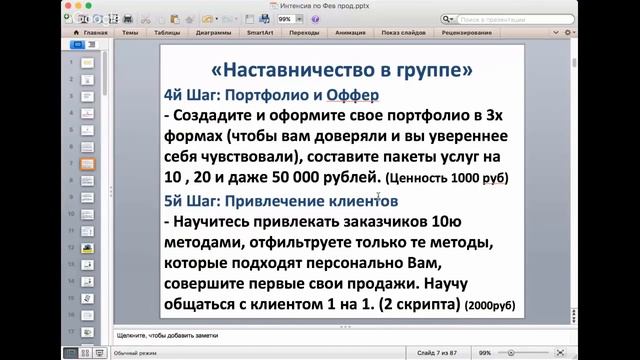Click the search in presentation field
The width and height of the screenshot is (640, 360).
tap(515, 19)
